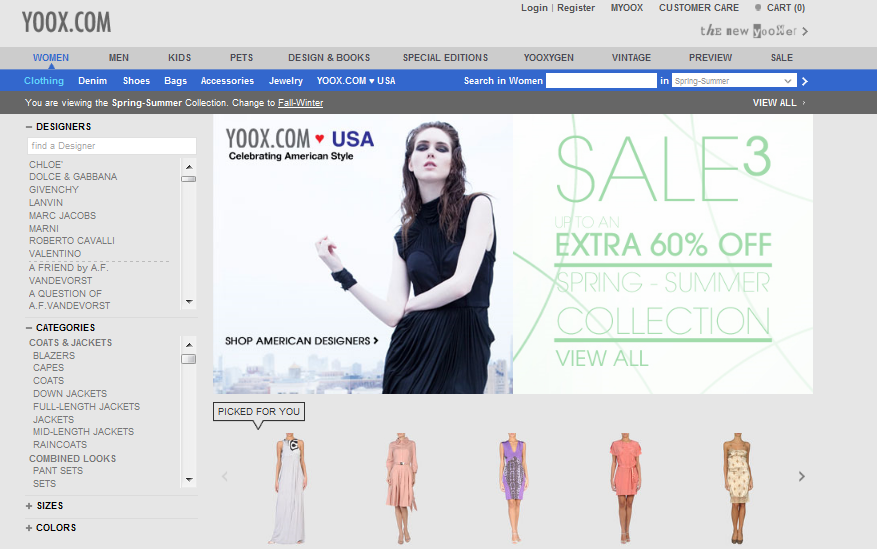
Task: Open the VINTAGE tab
Action: [x=631, y=58]
